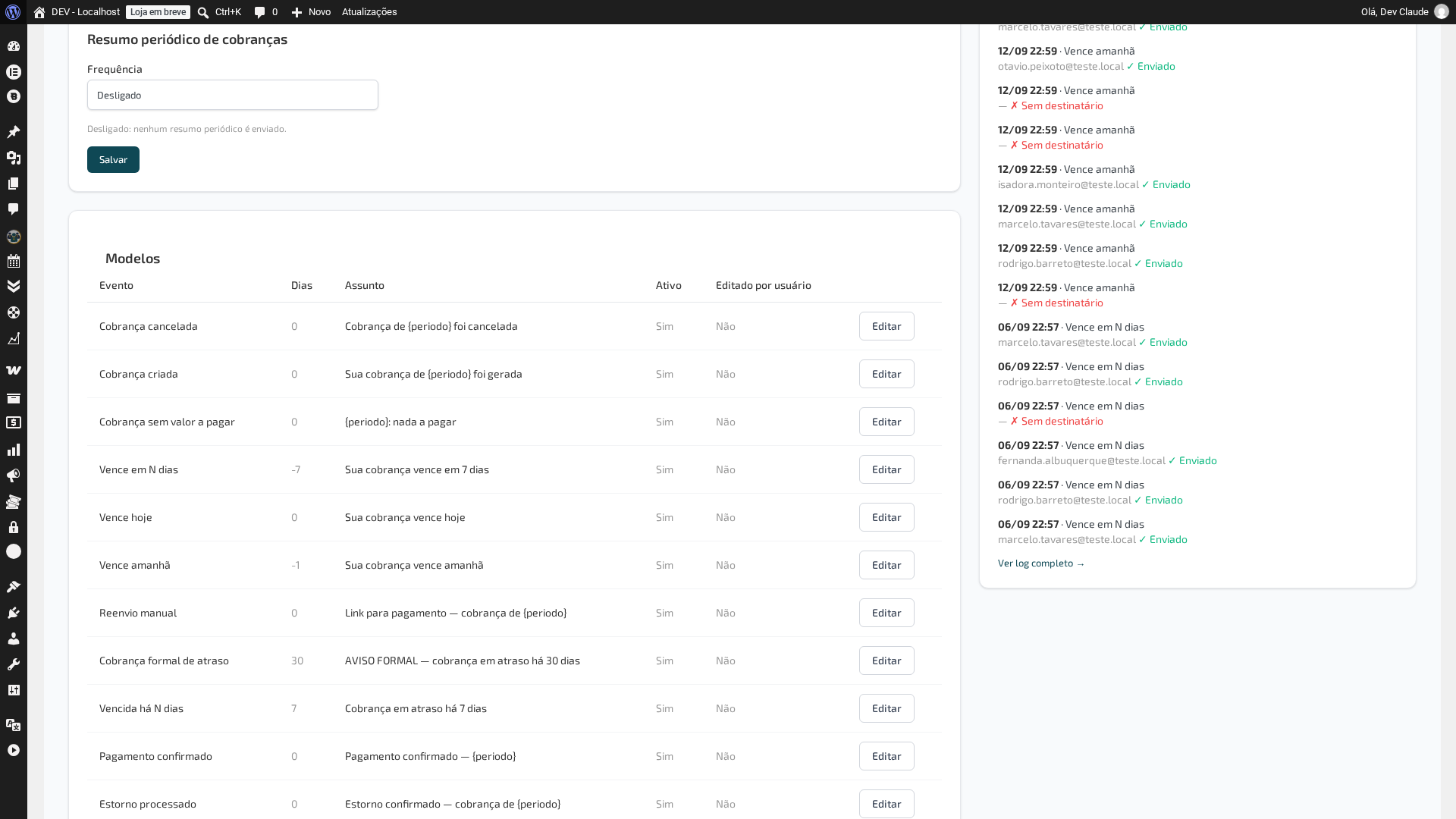Open the Olá, Dev Claude account menu
Viewport: 1456px width, 819px height.
tap(1404, 12)
